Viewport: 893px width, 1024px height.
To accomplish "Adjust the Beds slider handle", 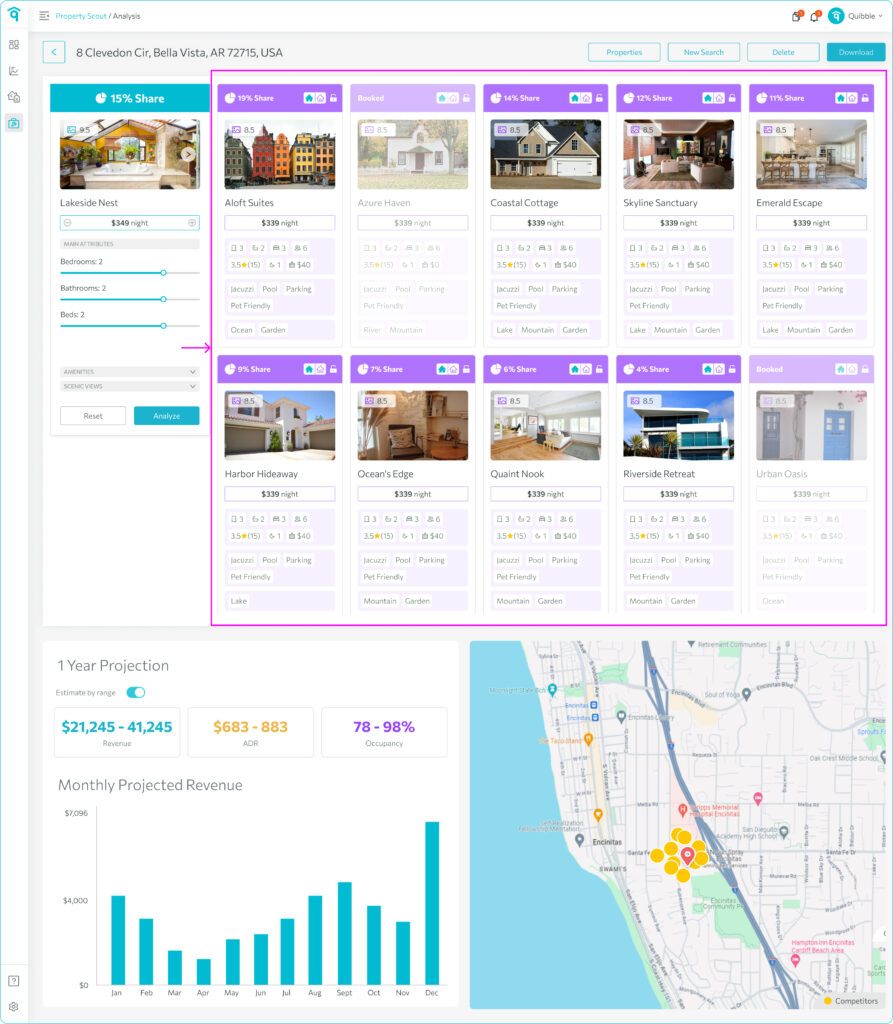I will pos(163,325).
